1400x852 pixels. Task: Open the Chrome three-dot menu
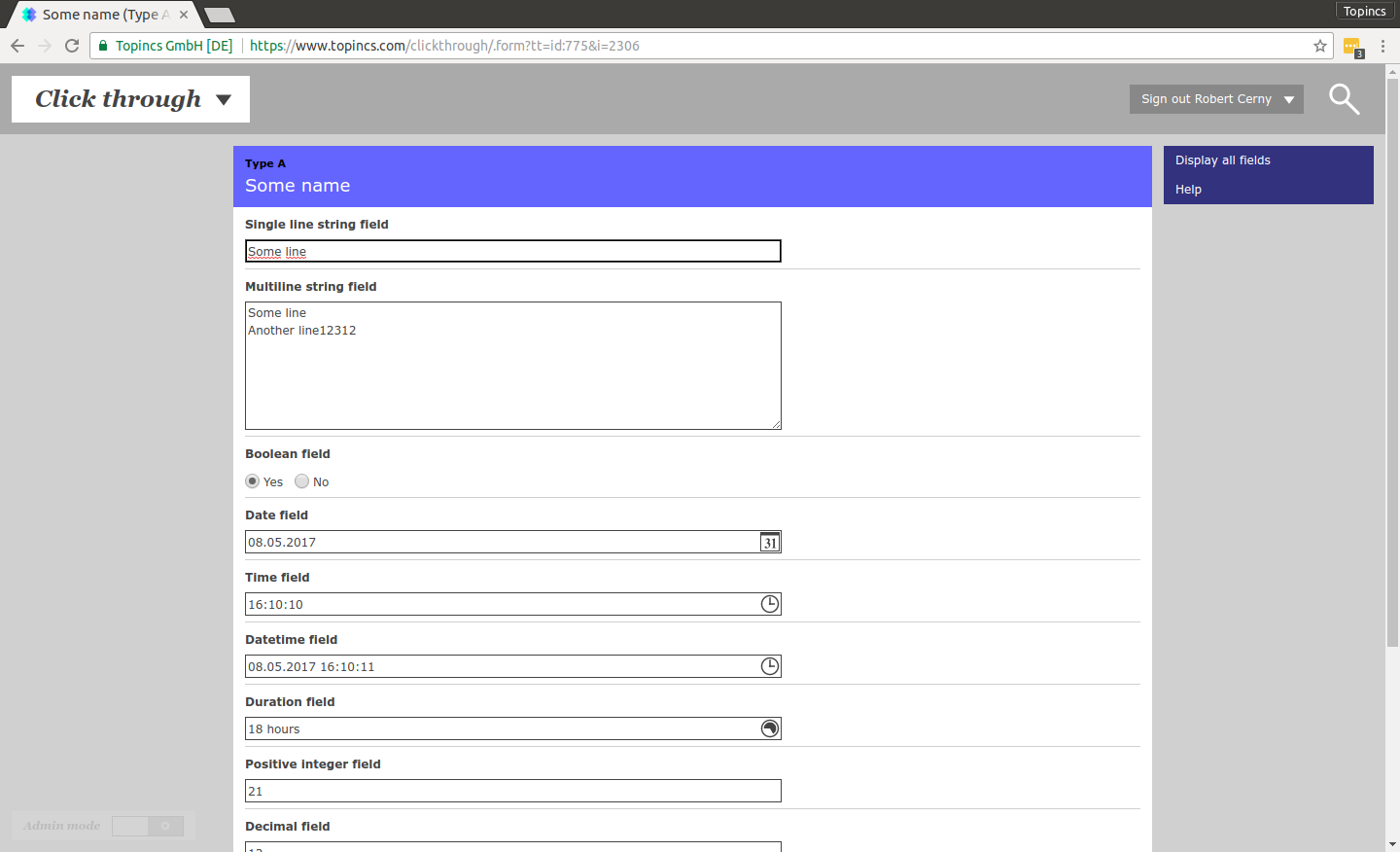click(x=1382, y=46)
